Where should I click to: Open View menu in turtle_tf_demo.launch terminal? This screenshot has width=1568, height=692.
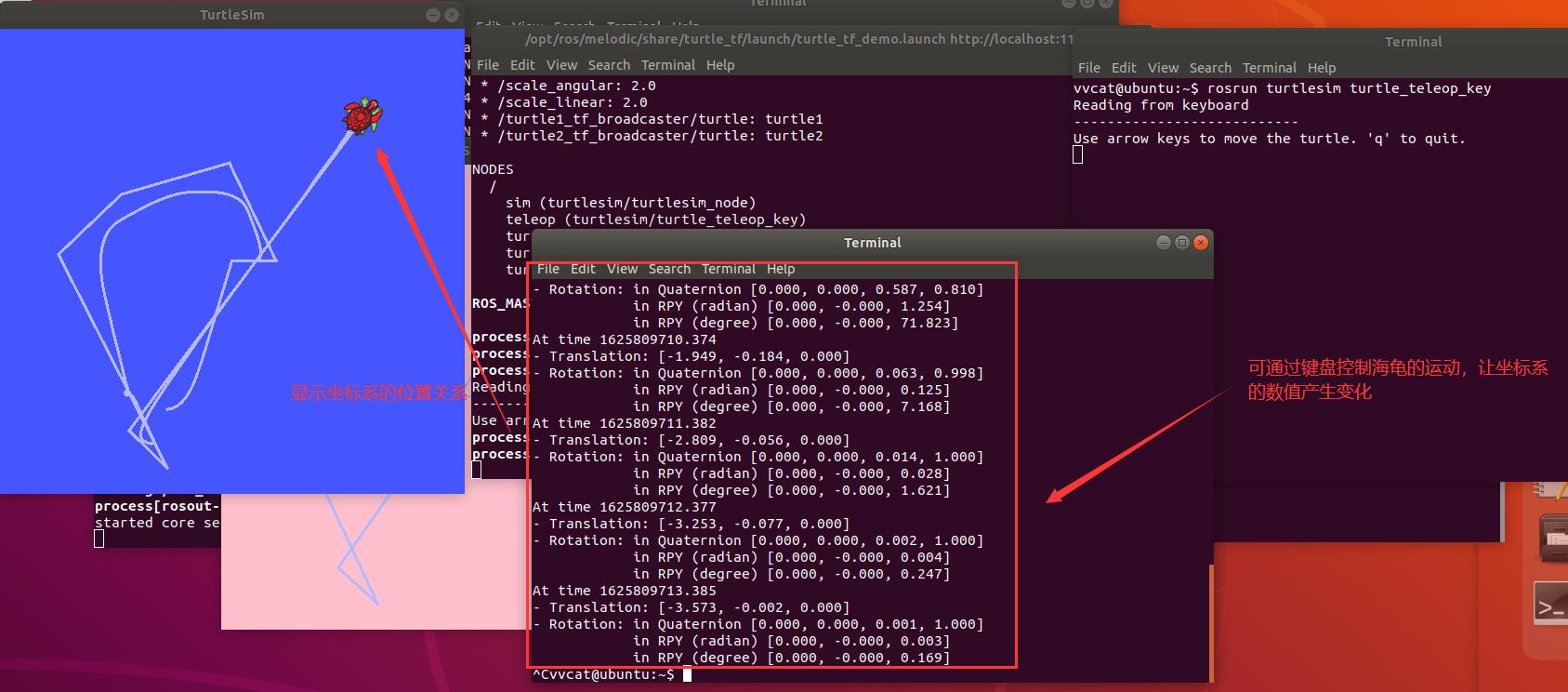coord(561,65)
